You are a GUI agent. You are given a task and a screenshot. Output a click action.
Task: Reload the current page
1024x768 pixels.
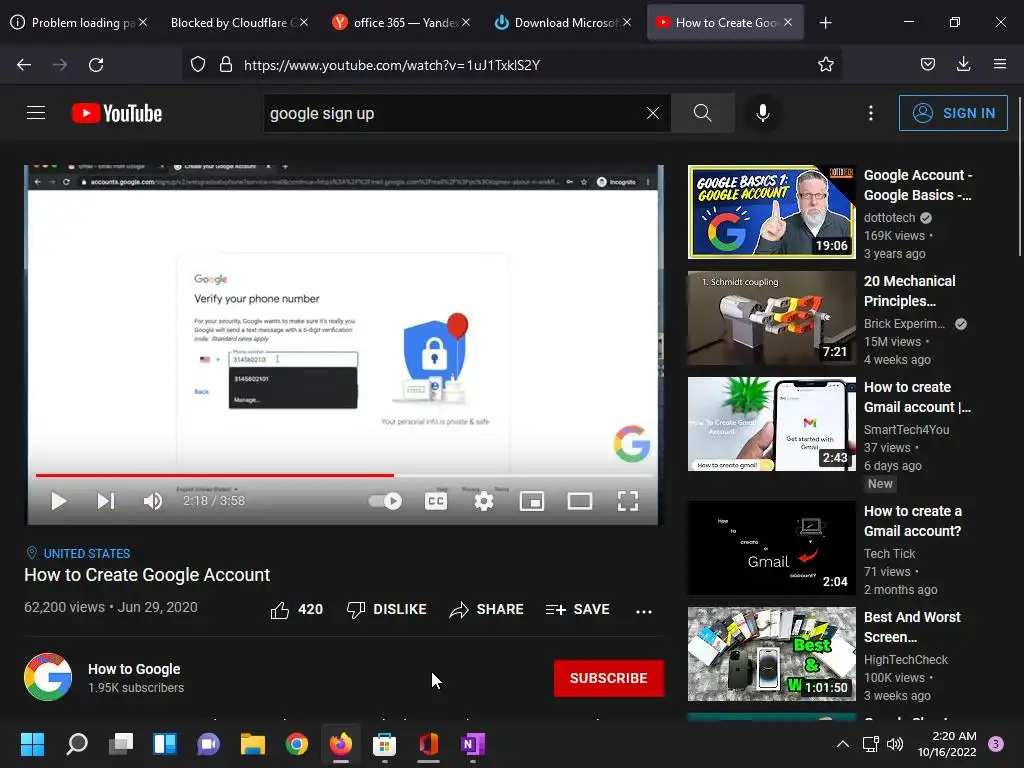tap(96, 65)
